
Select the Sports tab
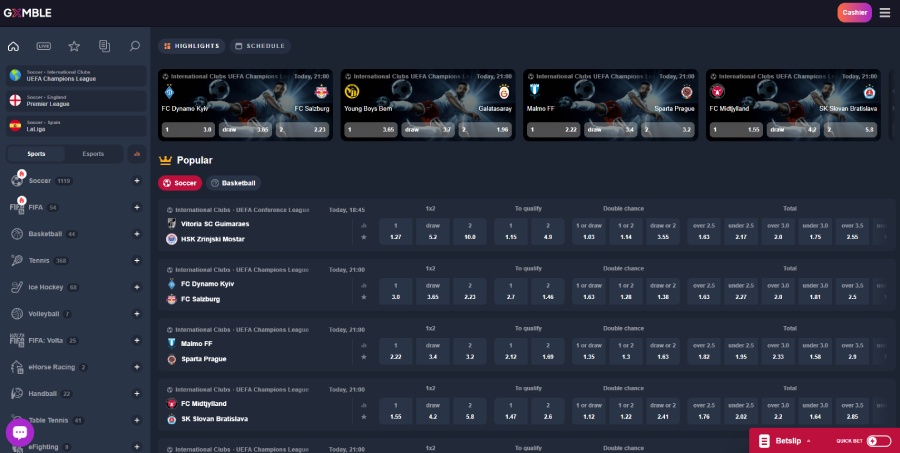click(x=36, y=154)
